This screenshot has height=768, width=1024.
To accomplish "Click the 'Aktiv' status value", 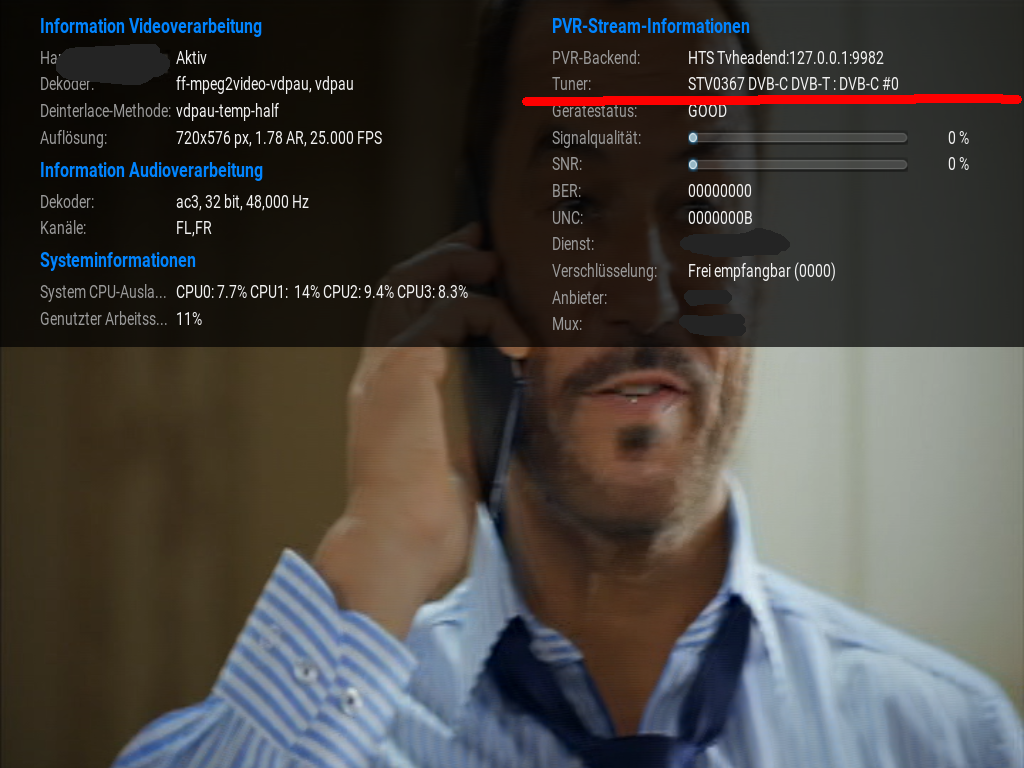I will (x=191, y=58).
